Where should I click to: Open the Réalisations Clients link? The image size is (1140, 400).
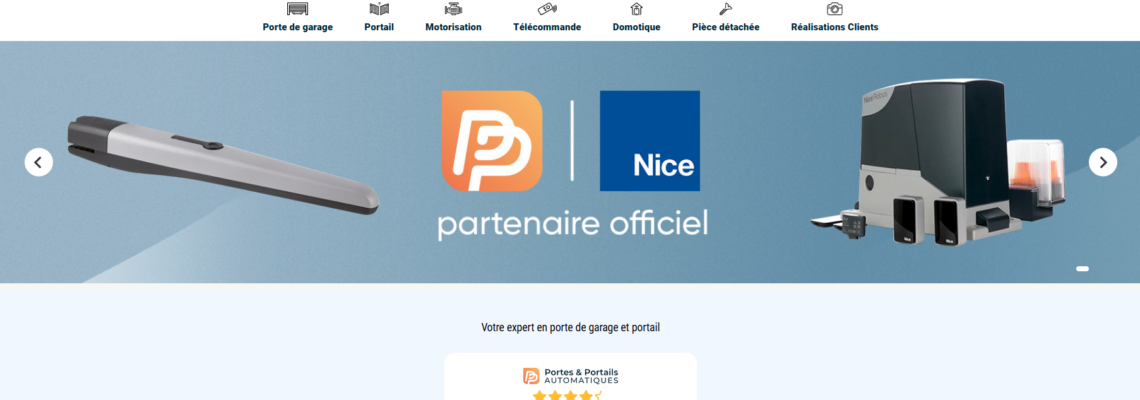[835, 27]
